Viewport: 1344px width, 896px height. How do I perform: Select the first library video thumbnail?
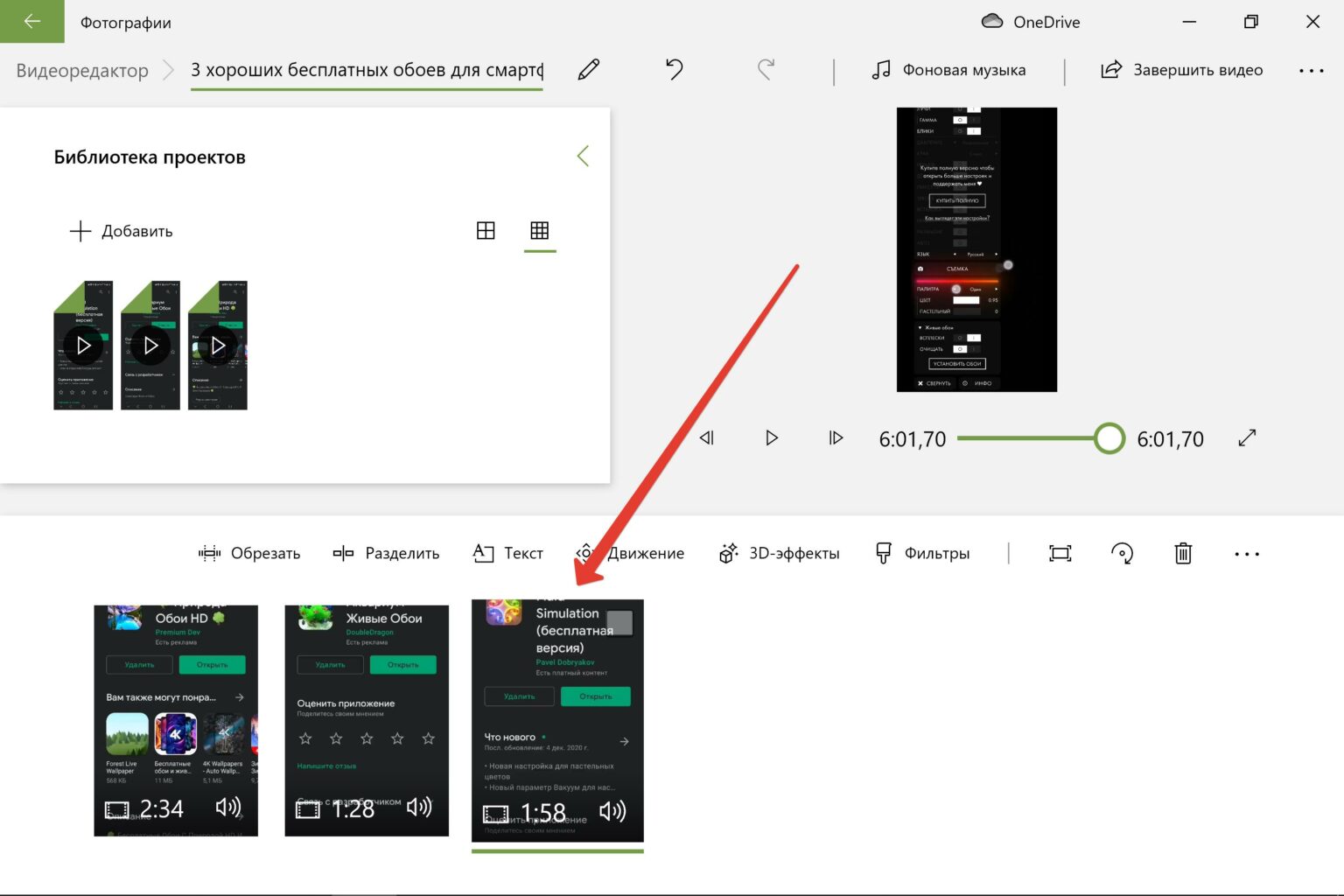click(83, 345)
